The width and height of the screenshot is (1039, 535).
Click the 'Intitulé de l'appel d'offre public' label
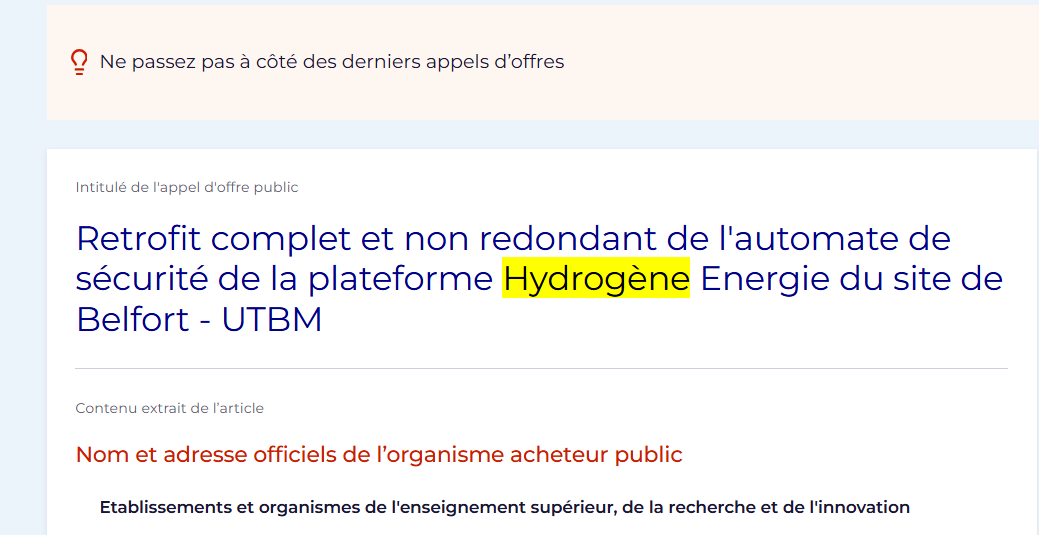(187, 187)
